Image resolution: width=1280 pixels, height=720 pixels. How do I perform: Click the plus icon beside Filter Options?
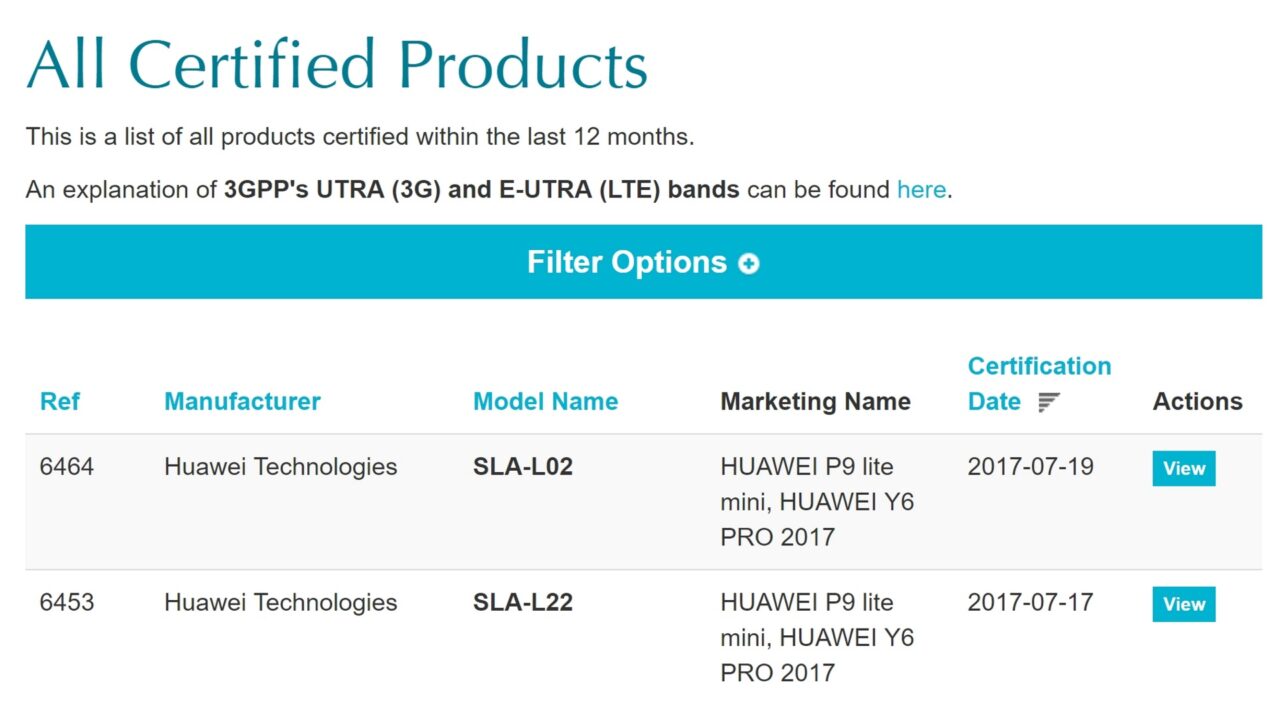pyautogui.click(x=748, y=263)
